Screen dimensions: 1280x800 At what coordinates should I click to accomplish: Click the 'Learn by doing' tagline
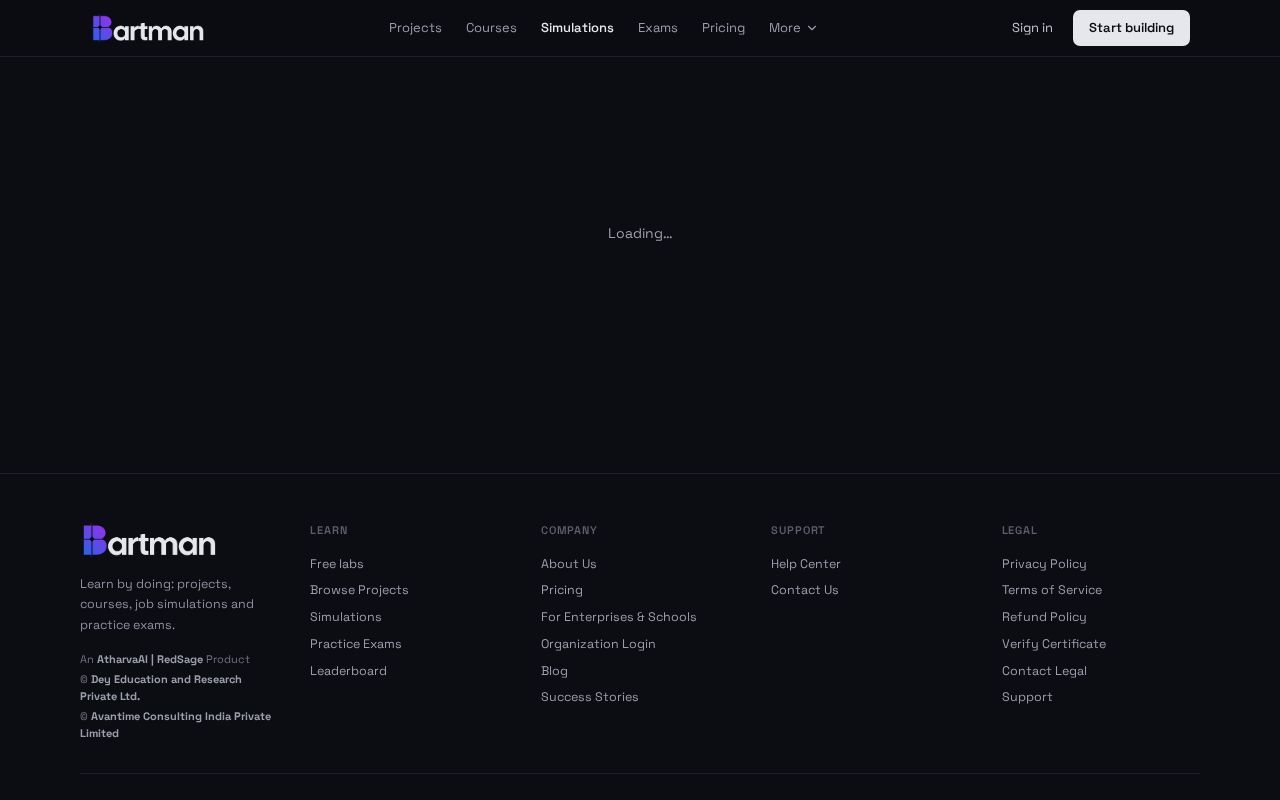167,604
